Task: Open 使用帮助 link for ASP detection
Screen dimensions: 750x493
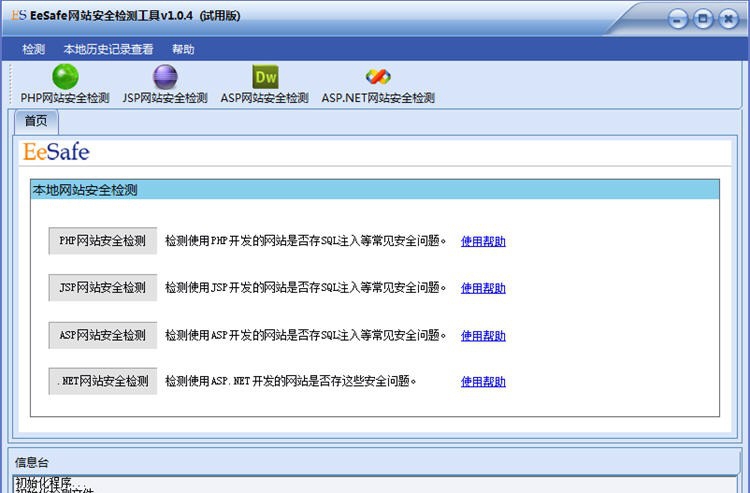Action: [x=483, y=336]
